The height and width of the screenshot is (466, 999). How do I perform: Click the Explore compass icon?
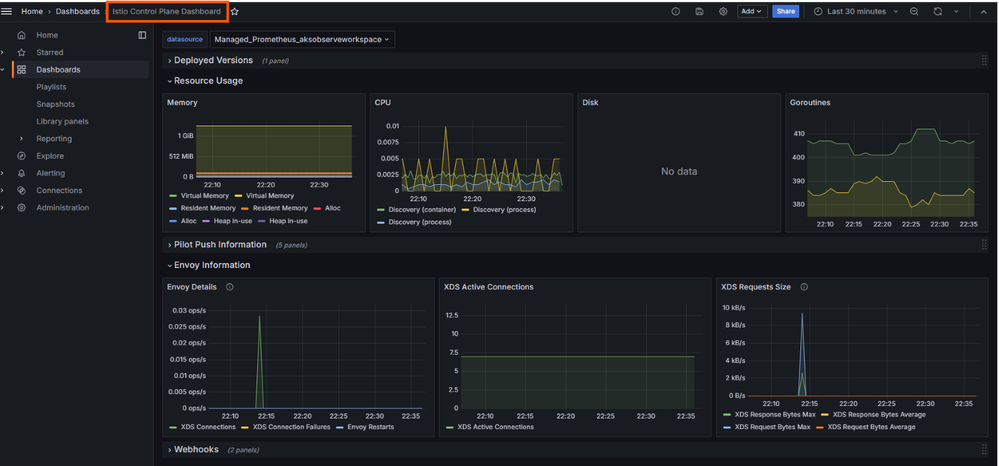22,156
